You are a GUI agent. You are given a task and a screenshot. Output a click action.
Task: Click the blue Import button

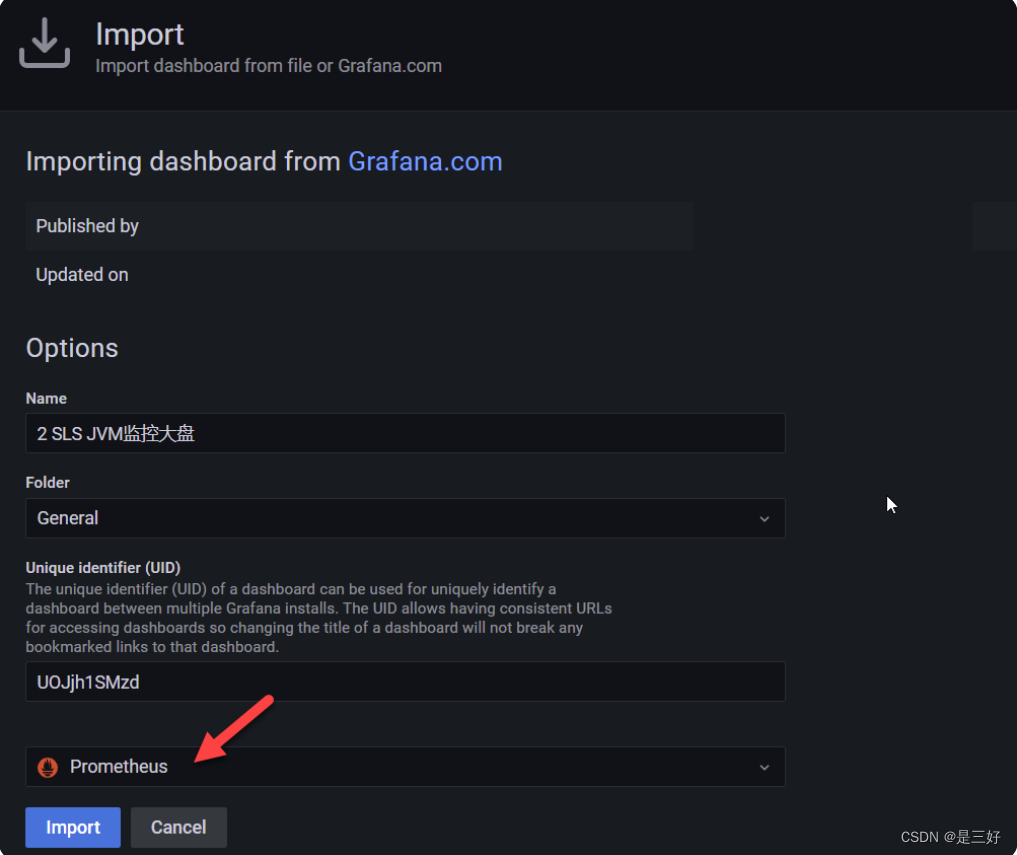click(x=73, y=827)
